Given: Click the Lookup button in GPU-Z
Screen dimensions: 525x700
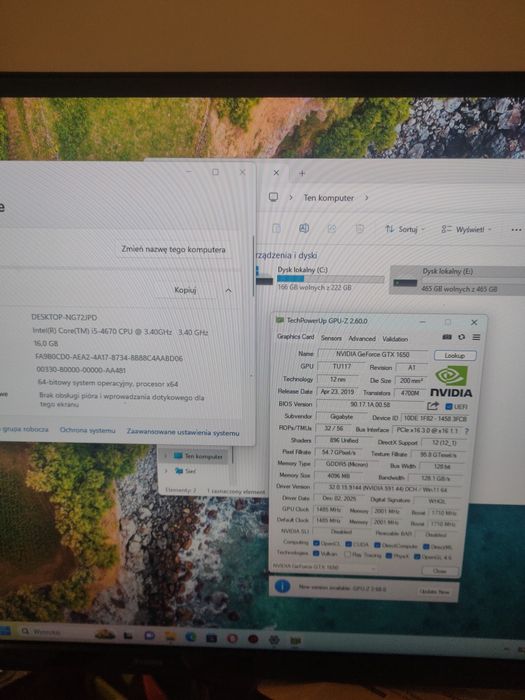Looking at the screenshot, I should tap(455, 355).
